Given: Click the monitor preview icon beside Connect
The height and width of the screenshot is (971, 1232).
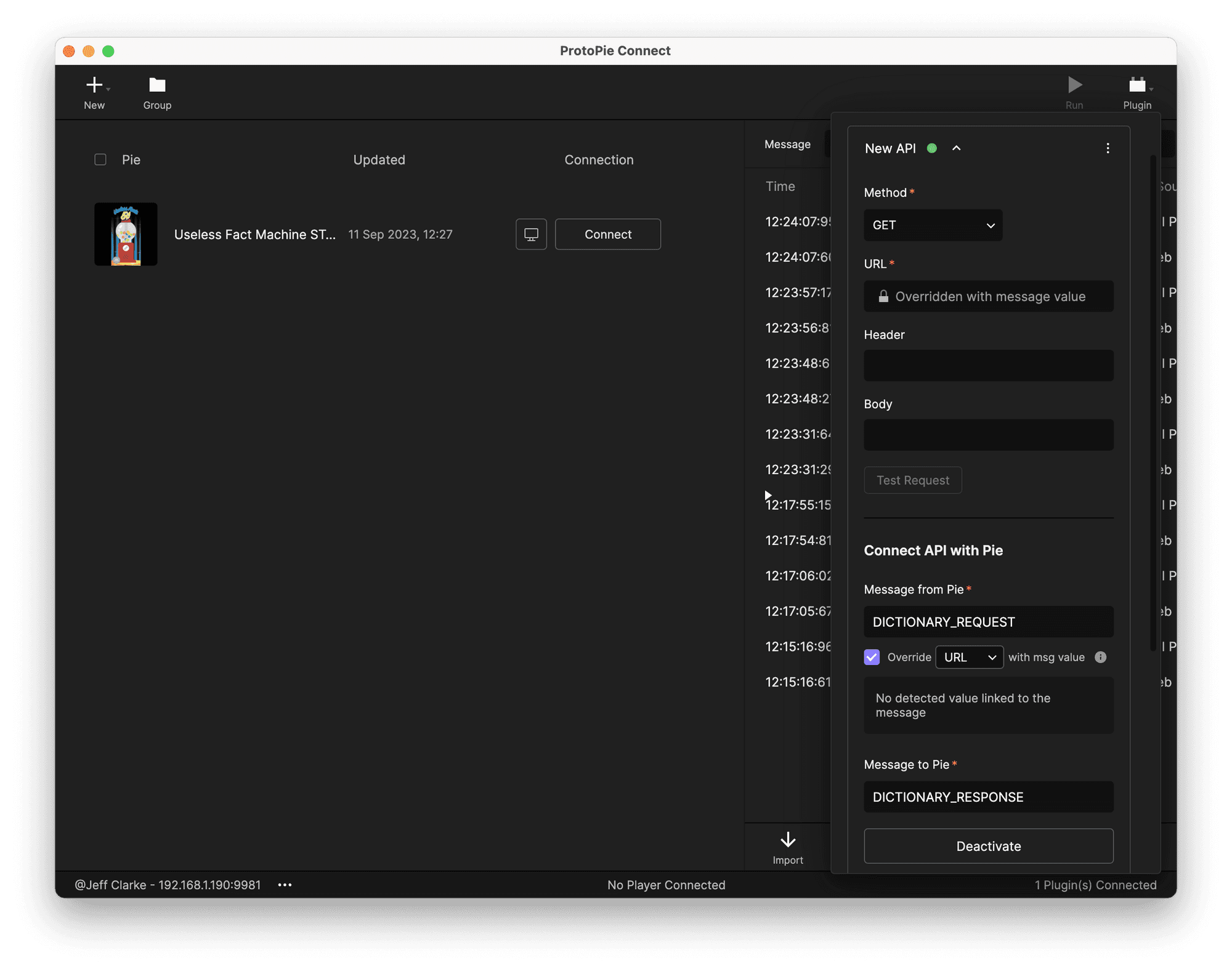Looking at the screenshot, I should (531, 234).
